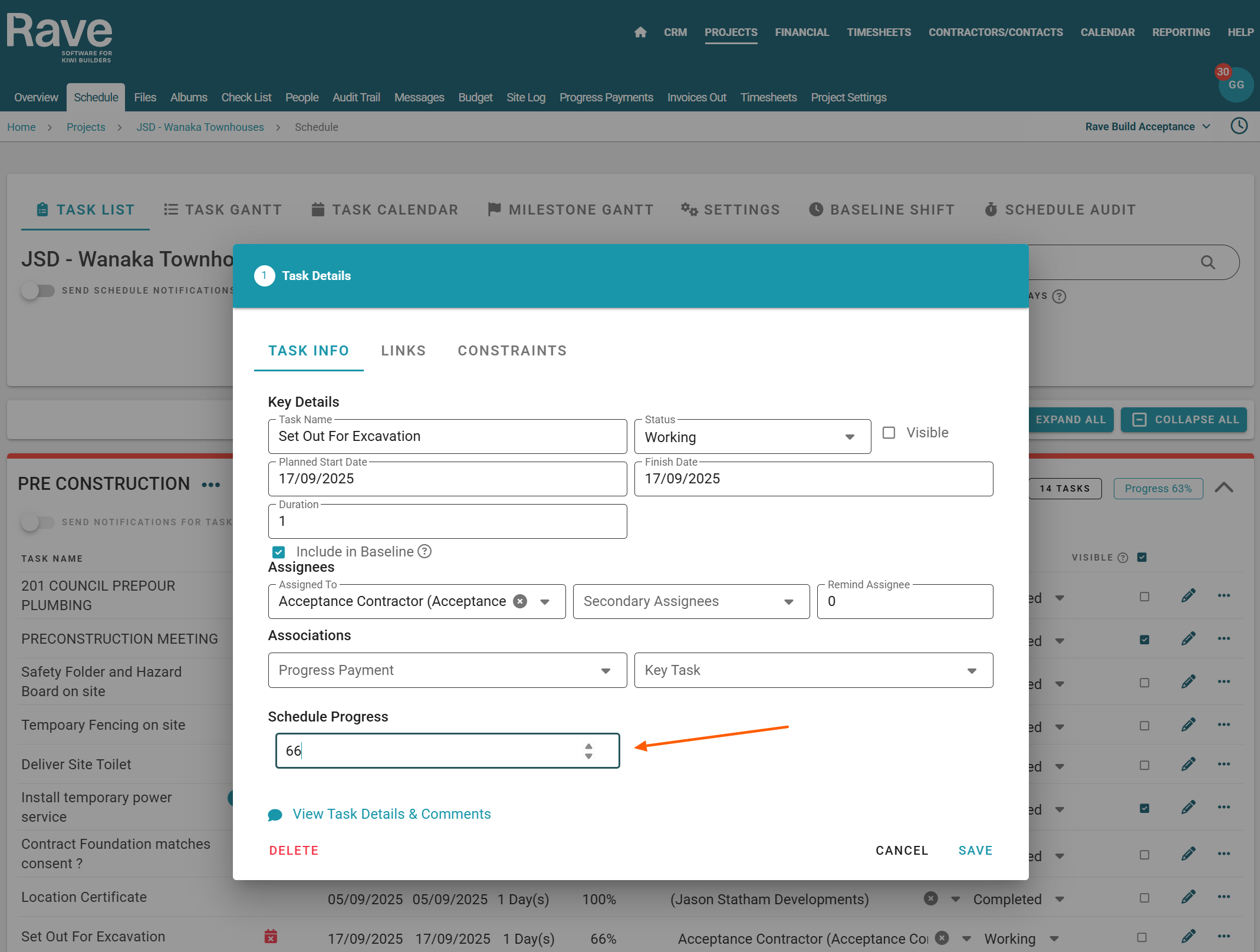The image size is (1260, 952).
Task: Clear the Assigned To contractor chip
Action: (520, 601)
